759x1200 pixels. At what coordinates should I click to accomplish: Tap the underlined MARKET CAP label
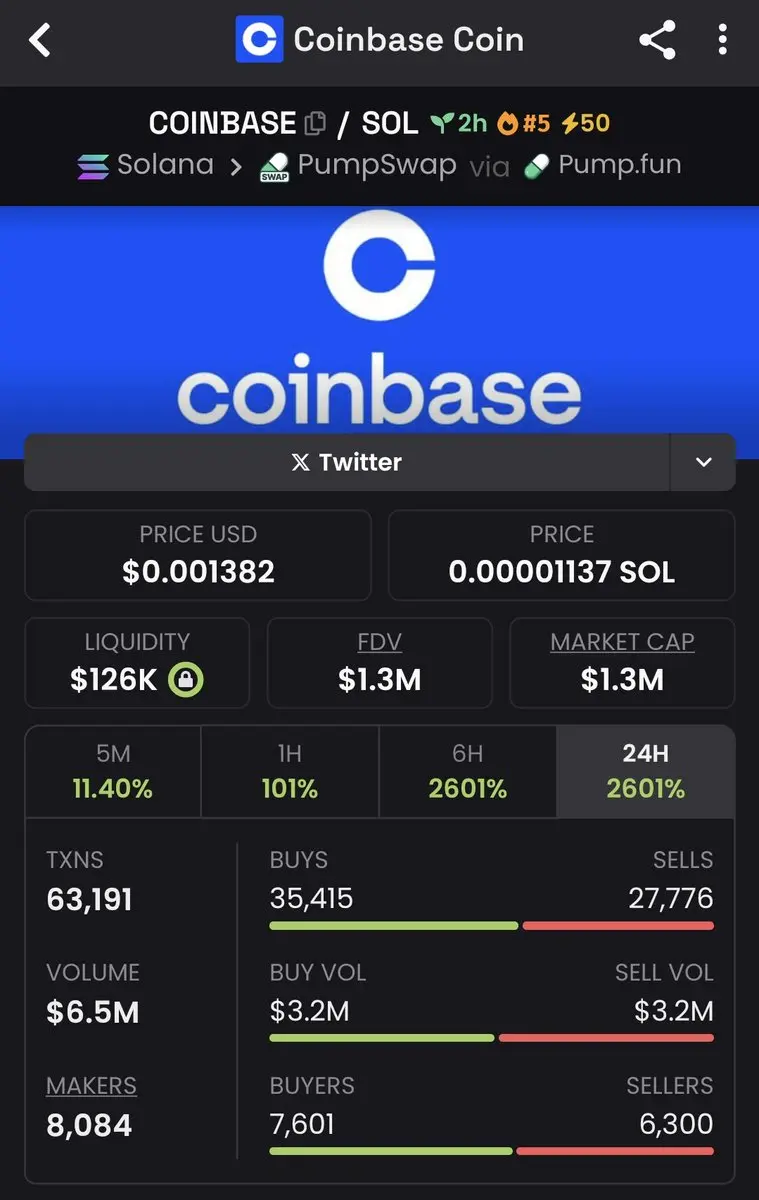[x=622, y=642]
